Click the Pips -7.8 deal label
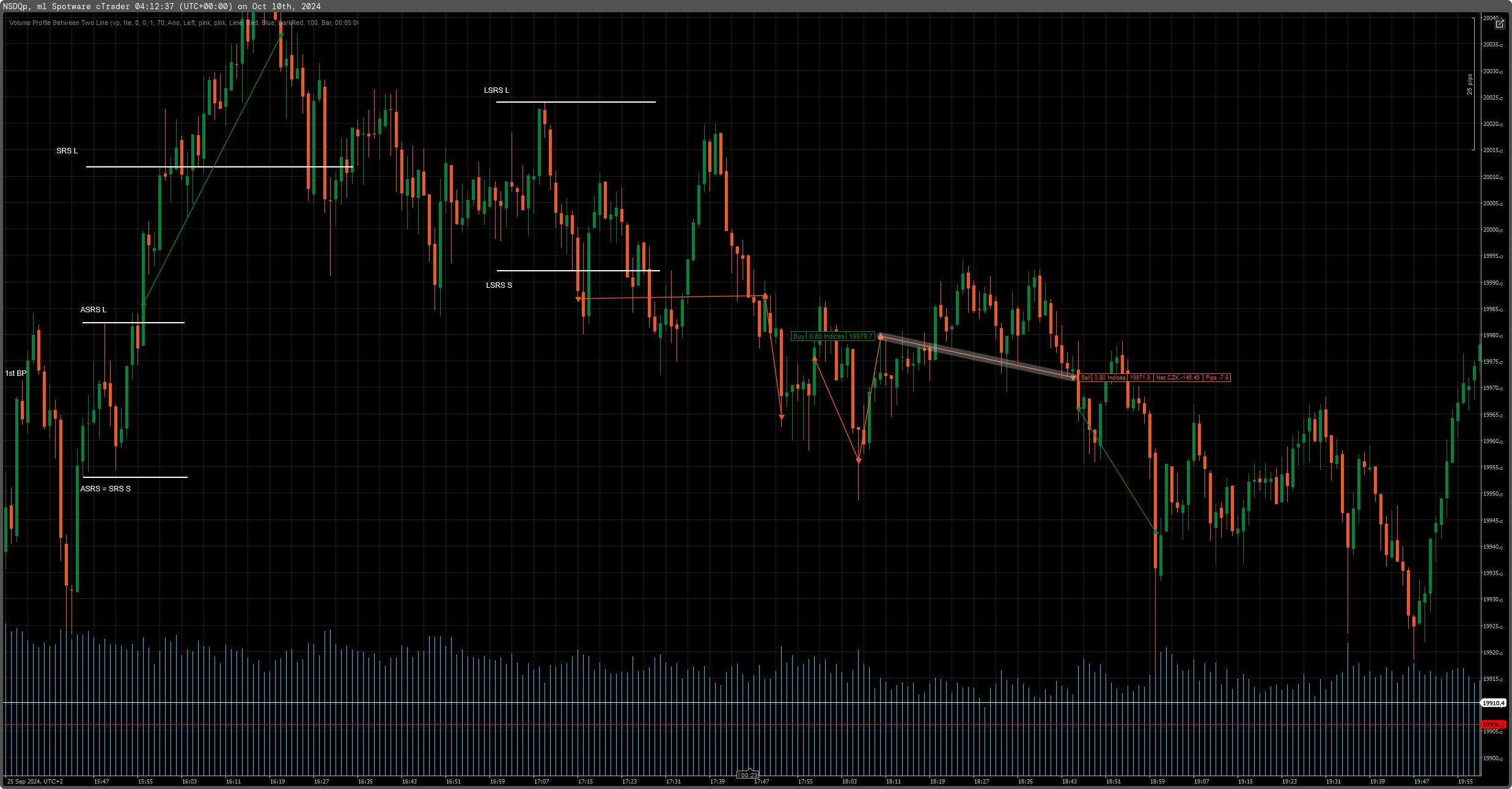1512x789 pixels. [1216, 378]
